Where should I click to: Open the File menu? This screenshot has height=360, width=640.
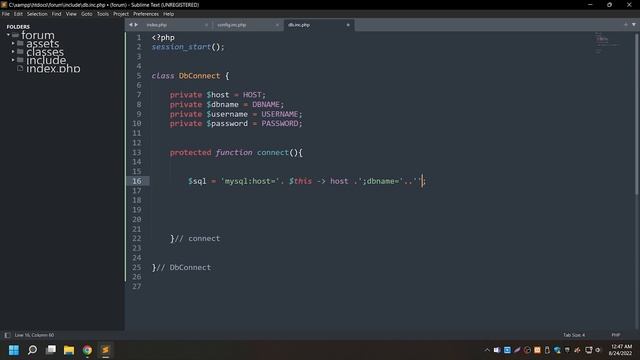coord(6,14)
